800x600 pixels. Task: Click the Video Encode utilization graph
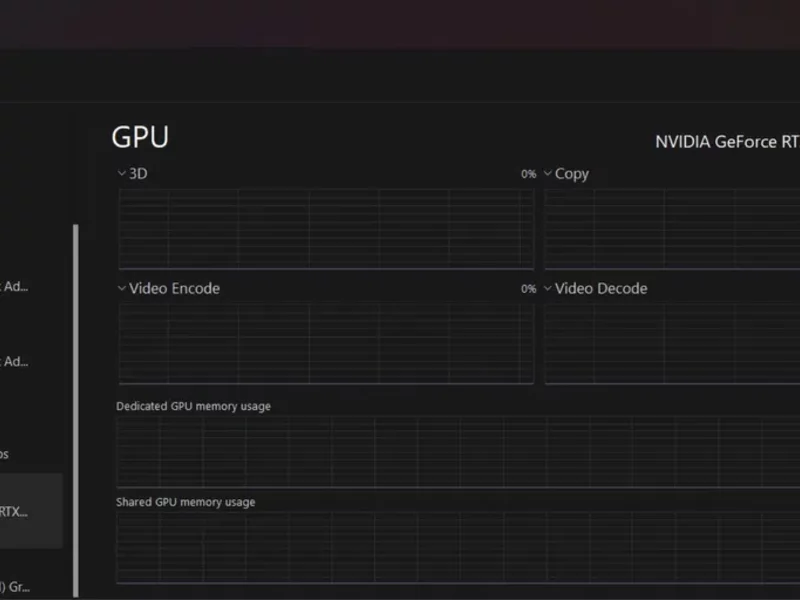[x=326, y=344]
